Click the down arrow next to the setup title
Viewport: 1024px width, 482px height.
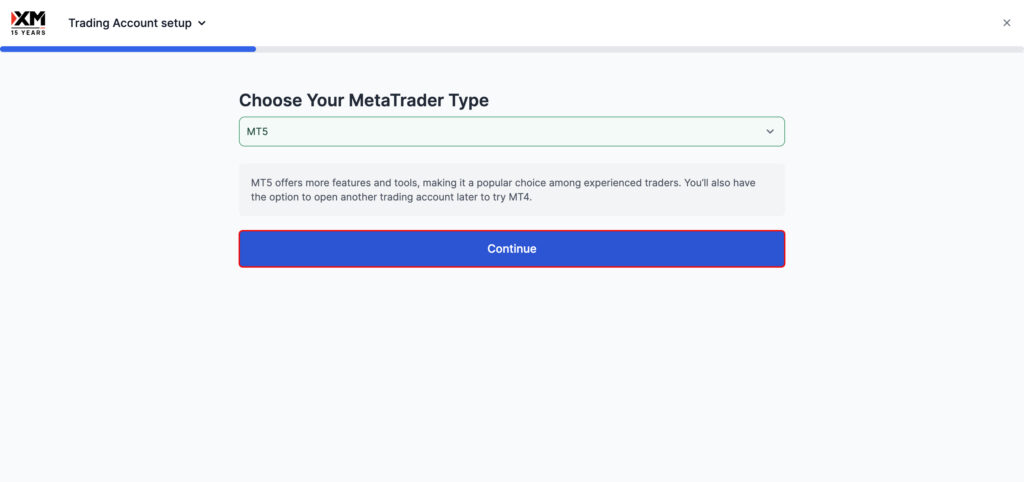click(202, 24)
